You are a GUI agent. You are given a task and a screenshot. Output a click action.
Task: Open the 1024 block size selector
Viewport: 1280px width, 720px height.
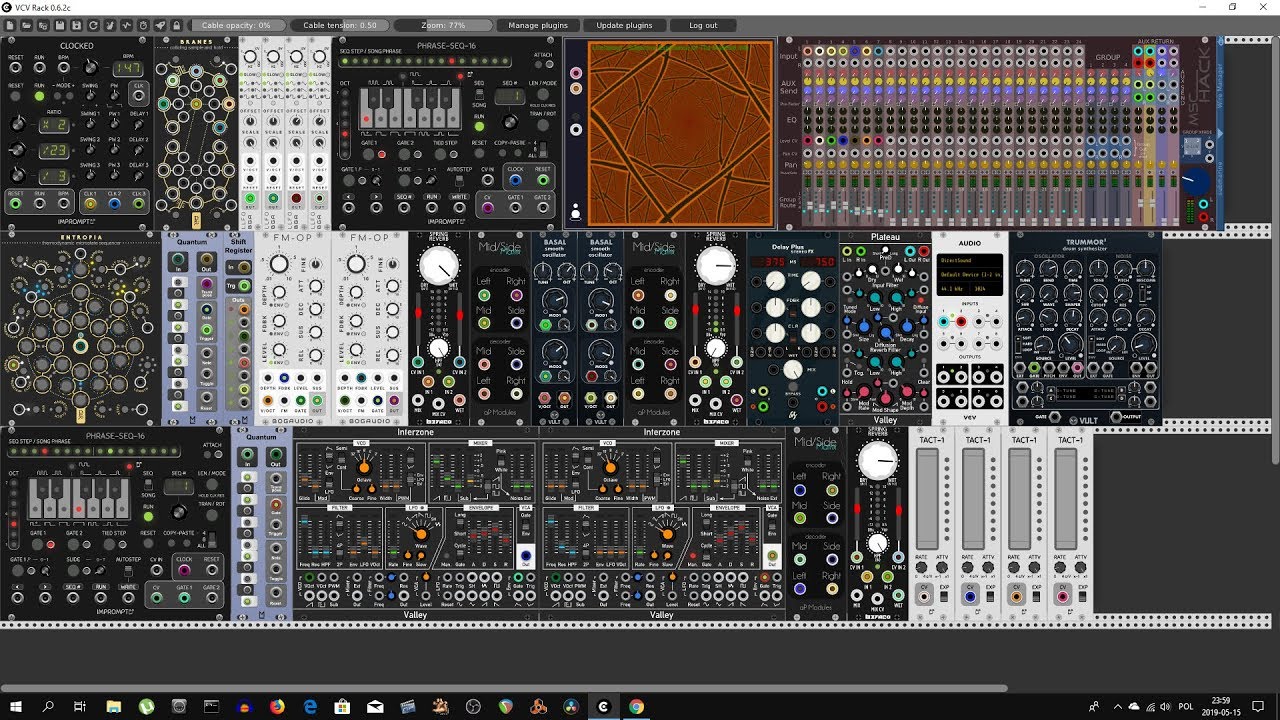pyautogui.click(x=986, y=287)
